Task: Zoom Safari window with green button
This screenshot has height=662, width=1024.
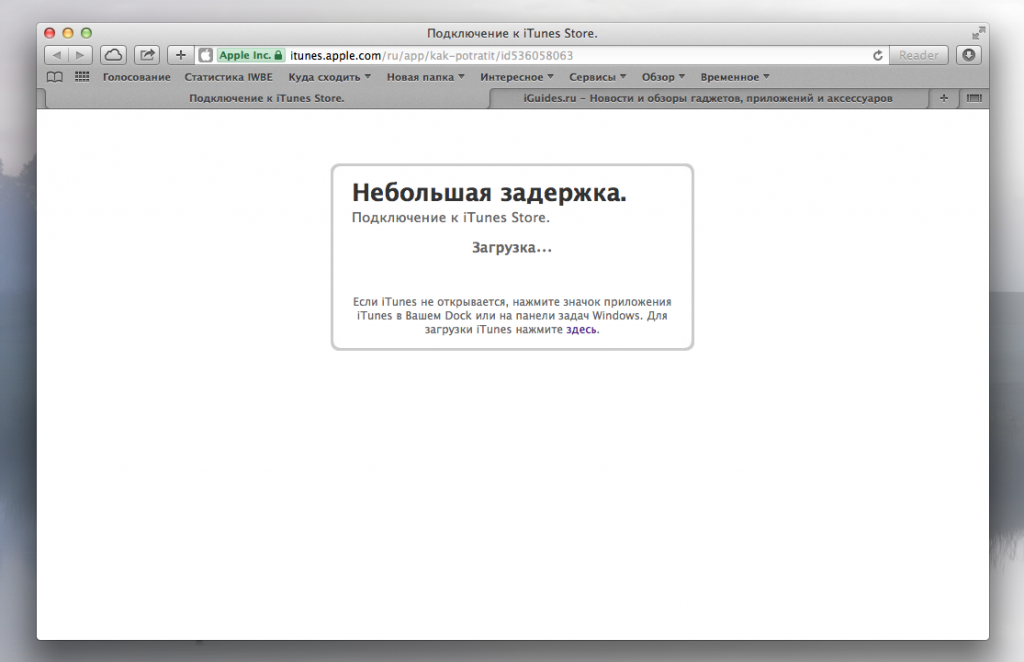Action: pos(86,33)
